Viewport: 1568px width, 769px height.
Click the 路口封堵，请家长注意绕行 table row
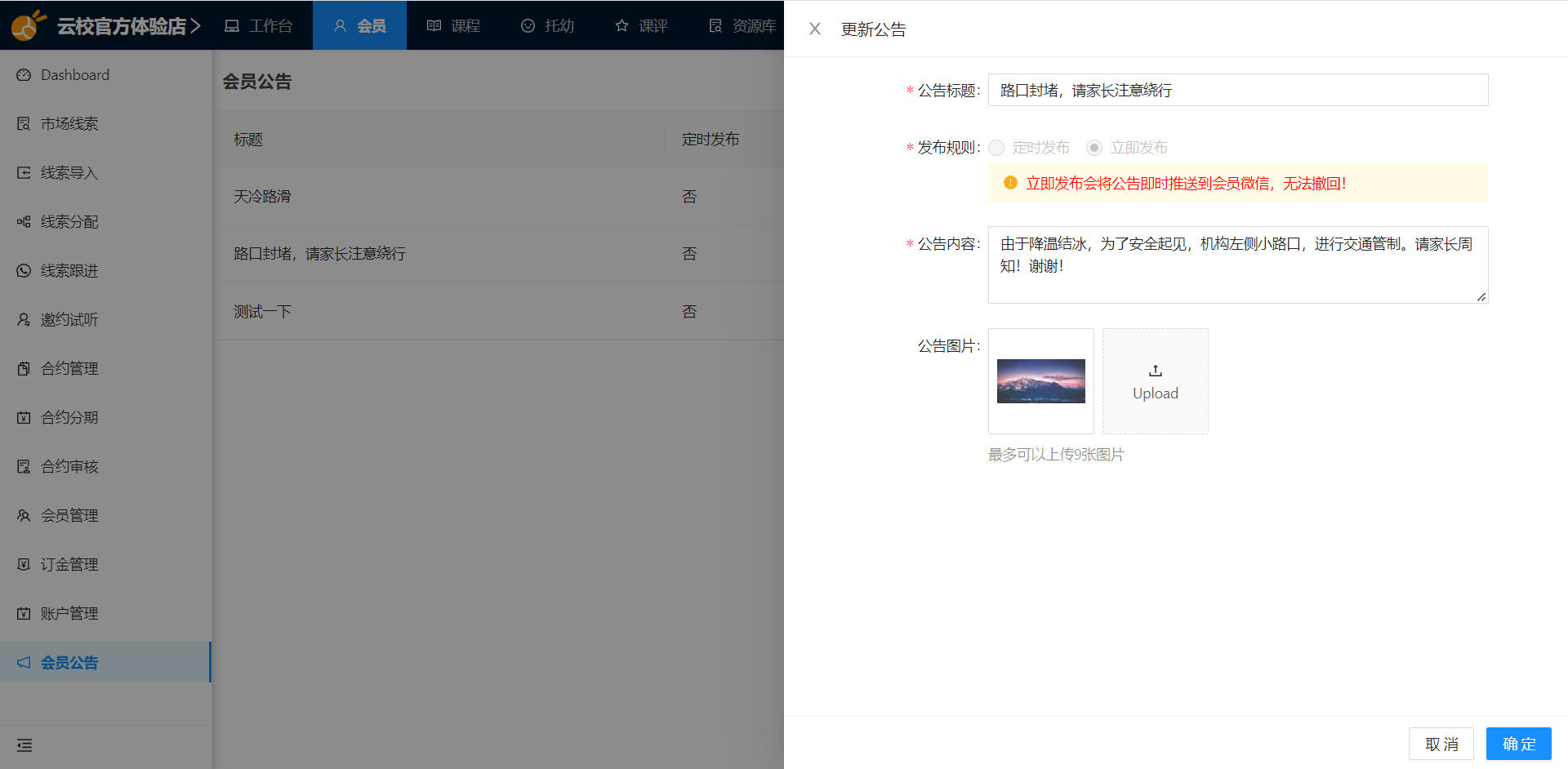[499, 254]
